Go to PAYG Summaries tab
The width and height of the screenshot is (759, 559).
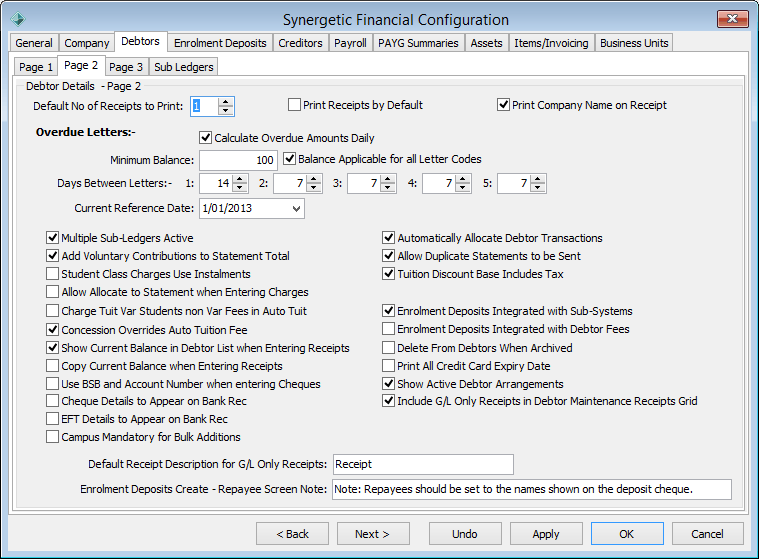tap(418, 43)
